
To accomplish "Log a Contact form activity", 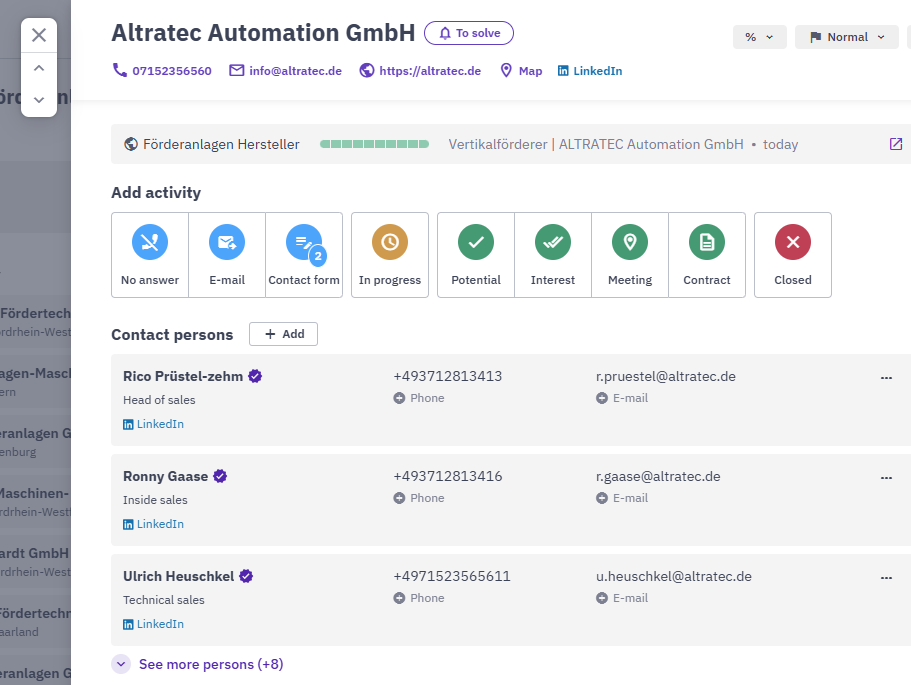I will click(x=304, y=255).
